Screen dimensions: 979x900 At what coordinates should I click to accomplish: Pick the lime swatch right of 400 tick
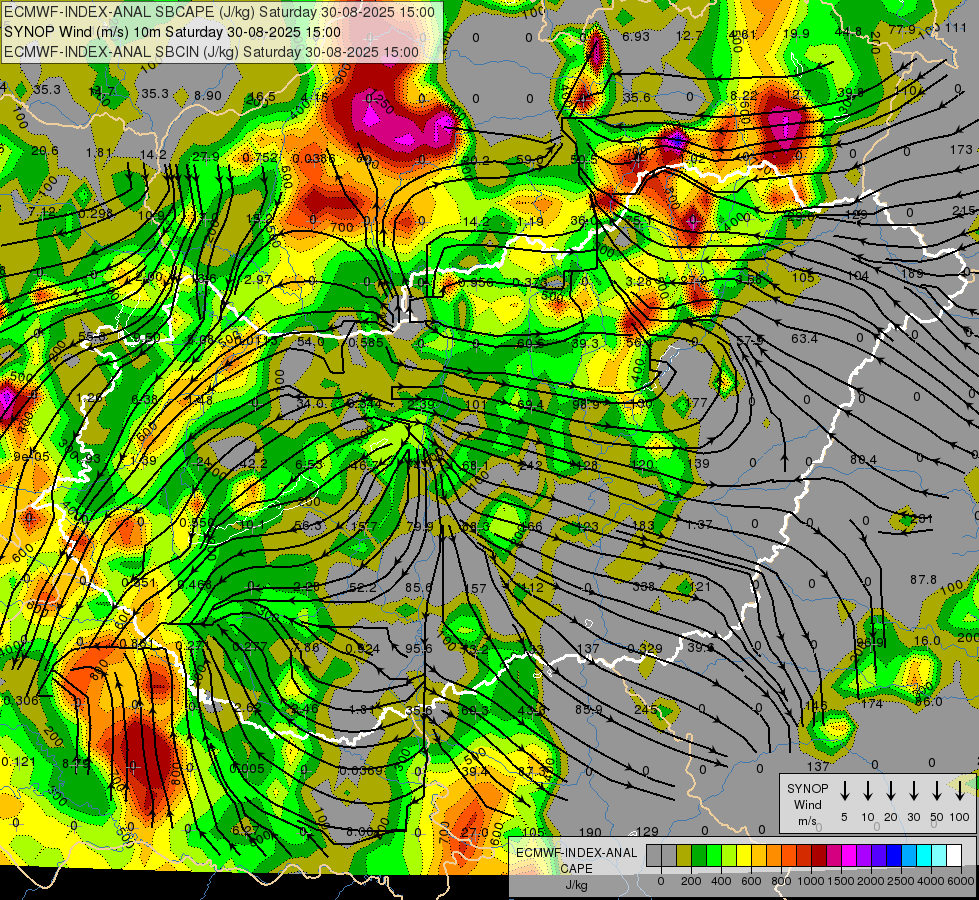(729, 856)
